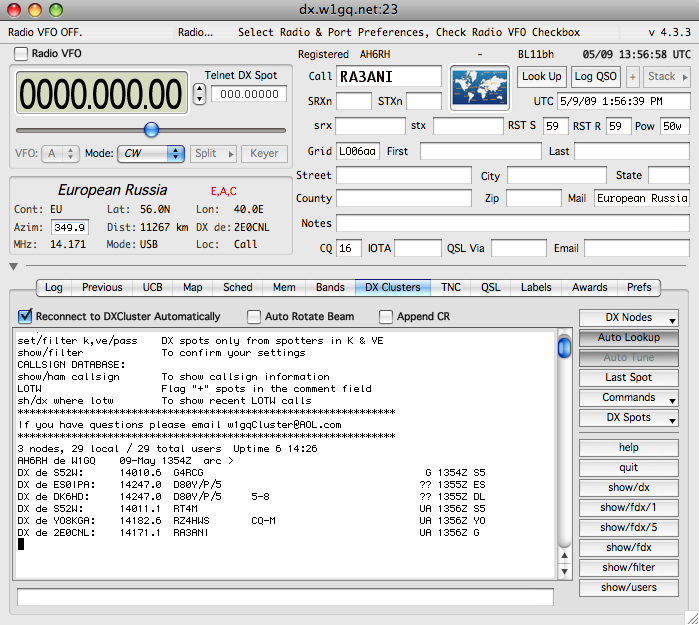Click the show/dx command button

(629, 488)
